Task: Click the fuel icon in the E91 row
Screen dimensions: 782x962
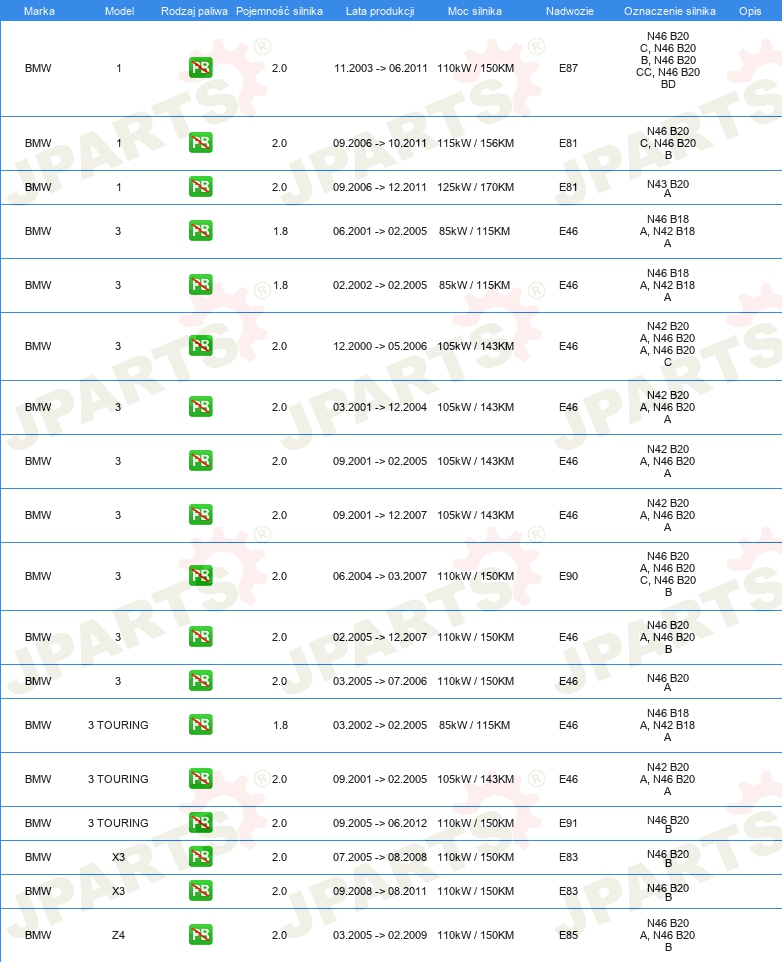Action: pos(201,823)
